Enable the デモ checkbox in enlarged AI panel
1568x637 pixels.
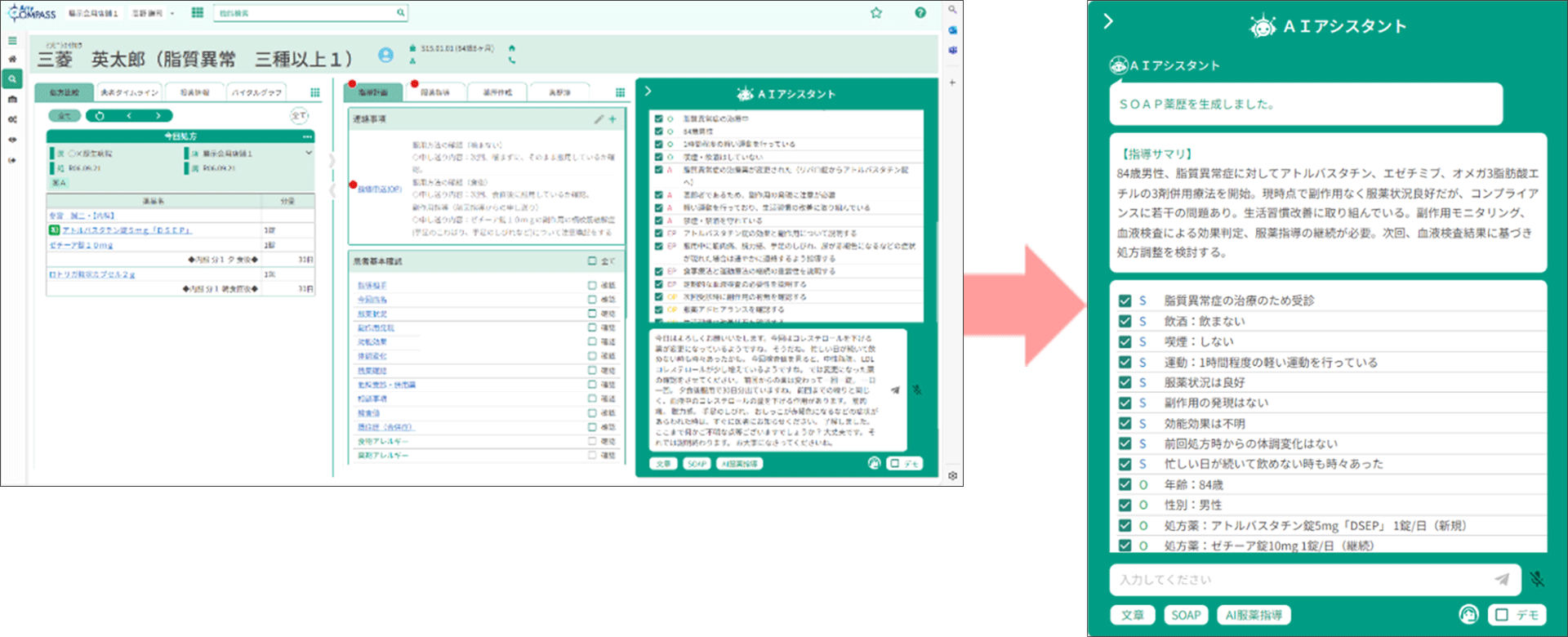coord(1502,614)
